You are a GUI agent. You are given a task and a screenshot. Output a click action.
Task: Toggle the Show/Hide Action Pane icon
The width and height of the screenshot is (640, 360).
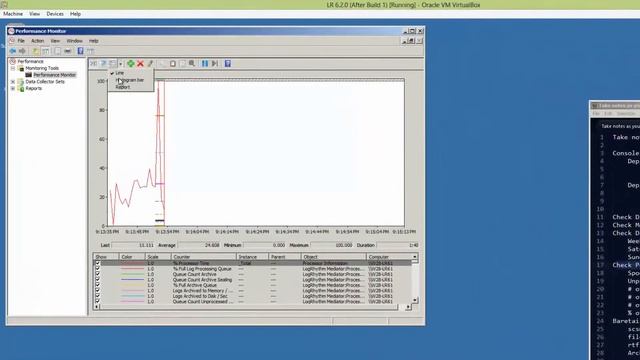click(x=90, y=51)
